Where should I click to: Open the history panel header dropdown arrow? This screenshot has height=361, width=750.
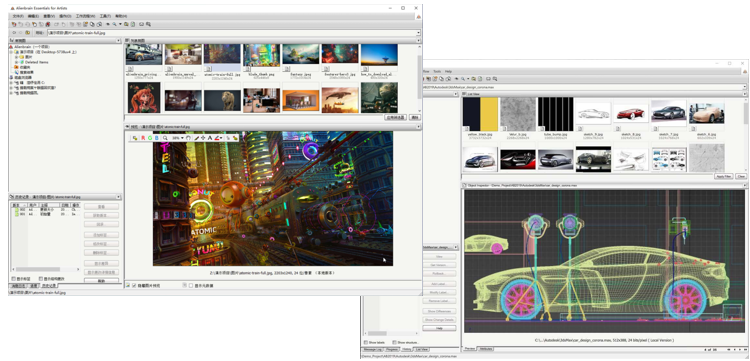pos(118,197)
